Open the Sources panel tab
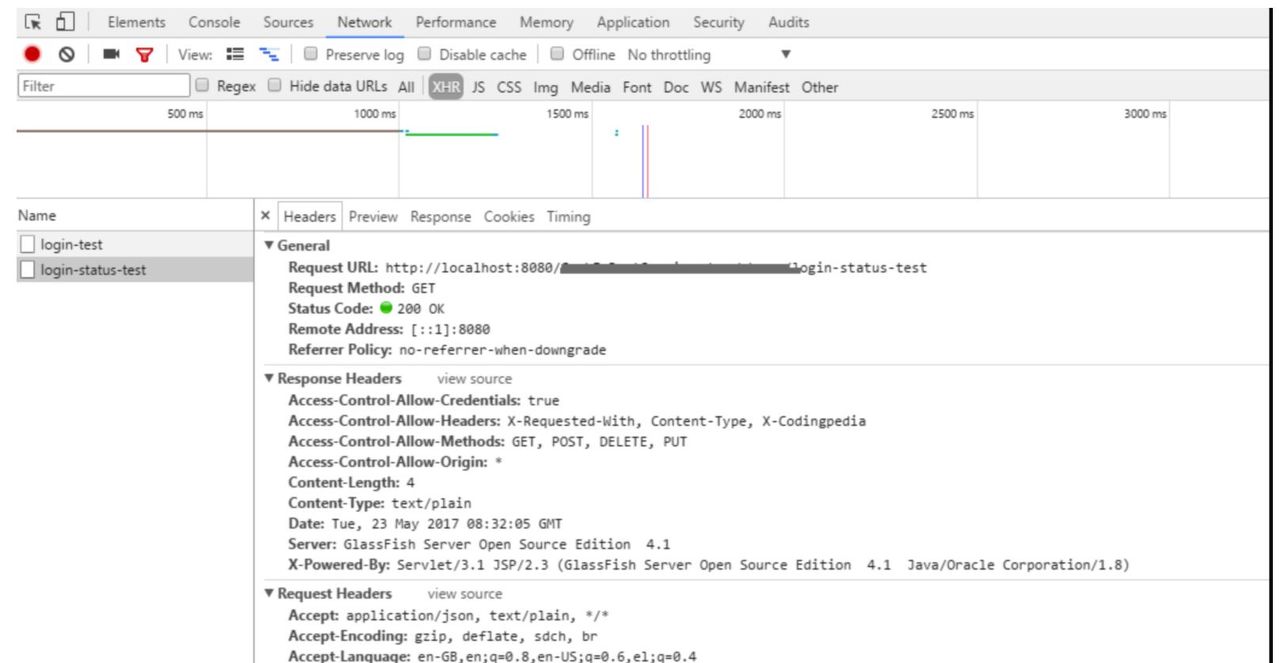Viewport: 1280px width, 663px height. pos(288,22)
